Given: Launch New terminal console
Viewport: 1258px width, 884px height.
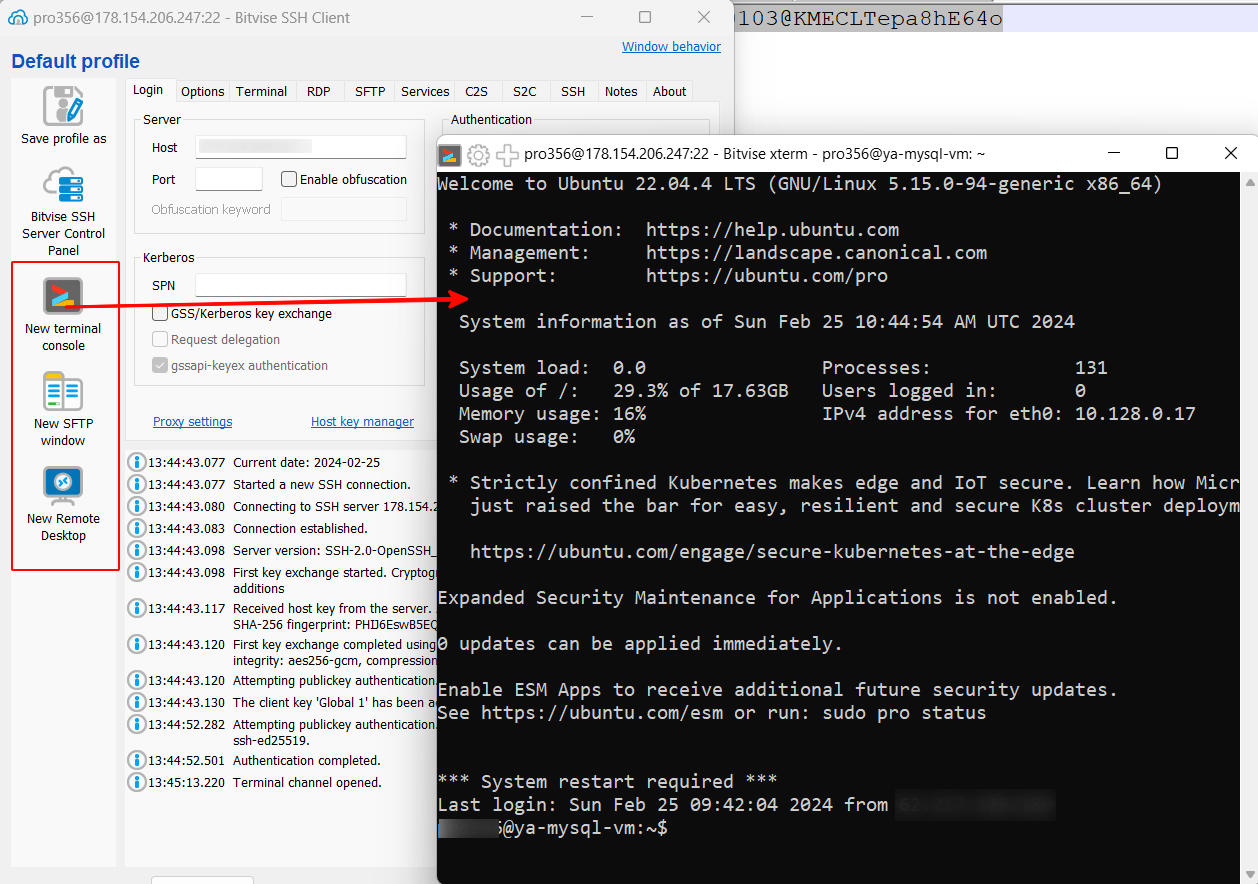Looking at the screenshot, I should [x=63, y=297].
